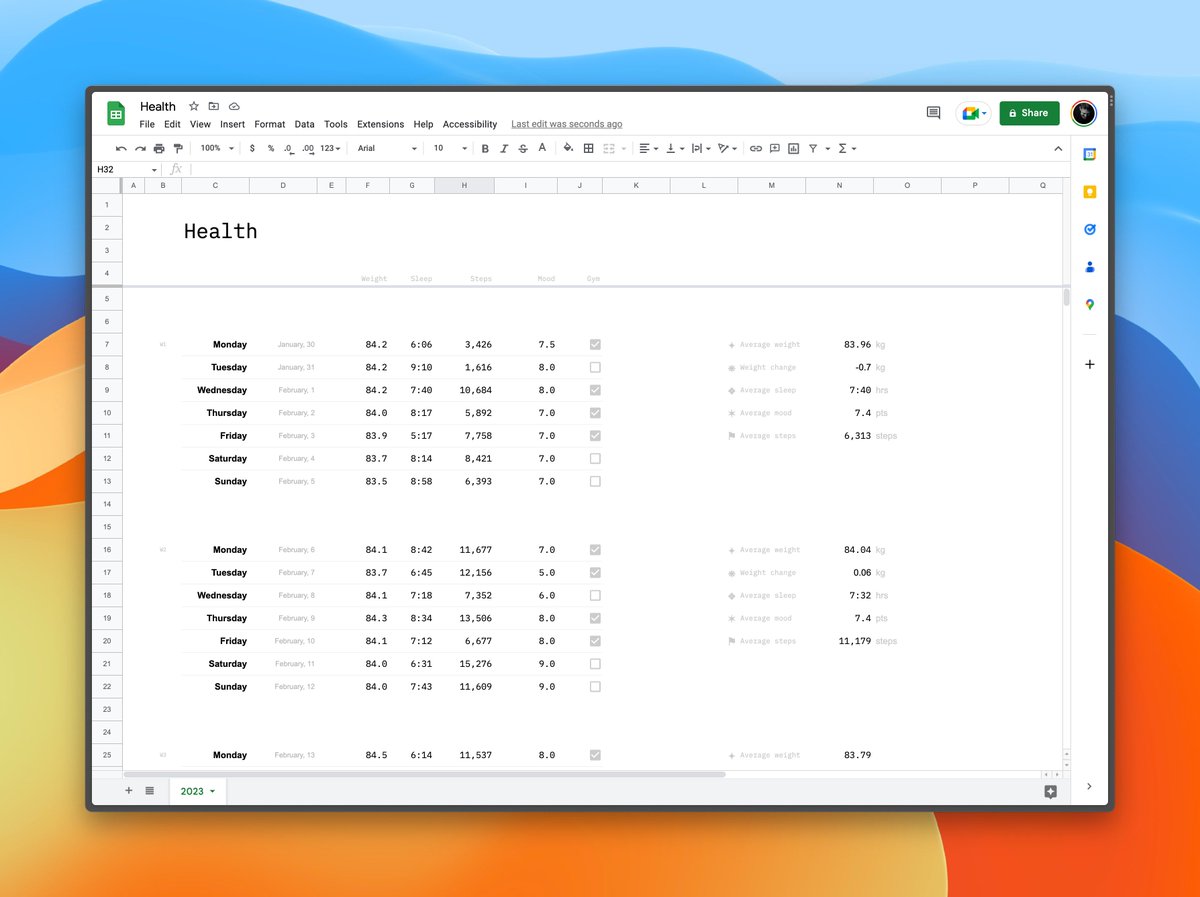Open Contacts side panel
Image resolution: width=1200 pixels, height=897 pixels.
[1090, 267]
